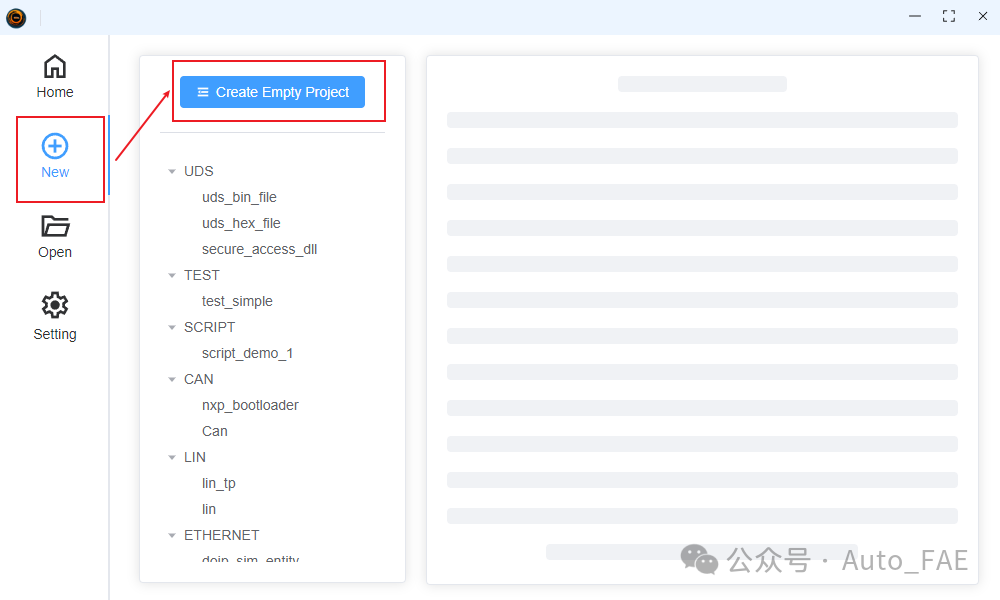1000x600 pixels.
Task: Select the lin example below lin_tp
Action: (209, 509)
